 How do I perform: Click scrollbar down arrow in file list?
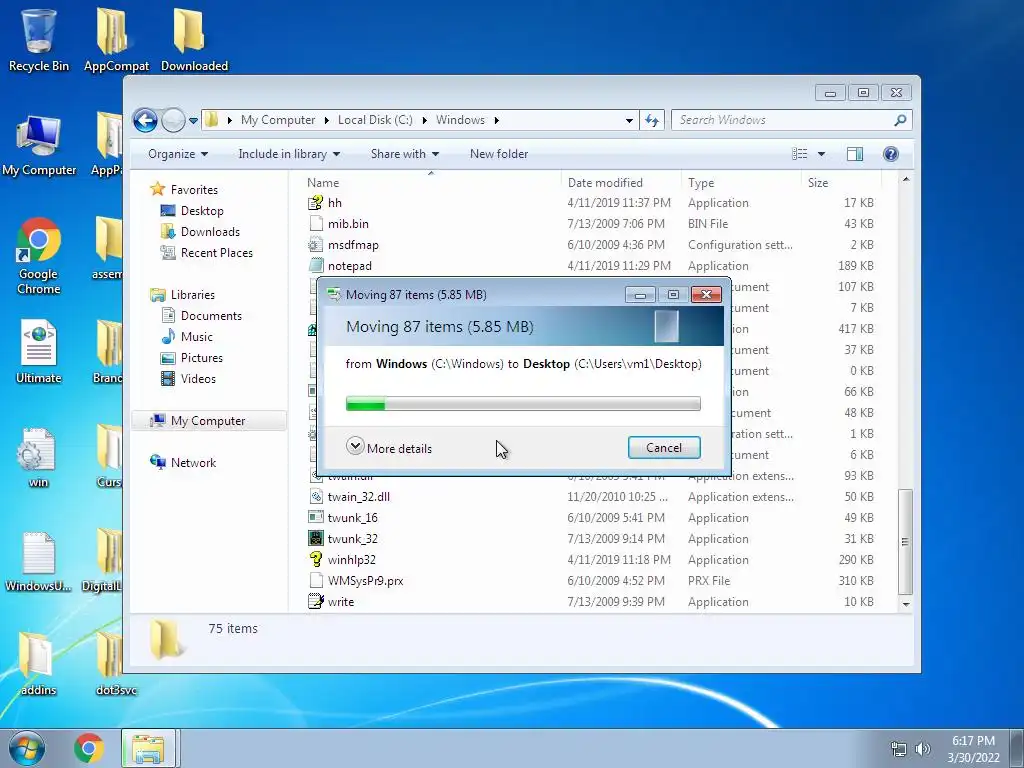tap(905, 604)
